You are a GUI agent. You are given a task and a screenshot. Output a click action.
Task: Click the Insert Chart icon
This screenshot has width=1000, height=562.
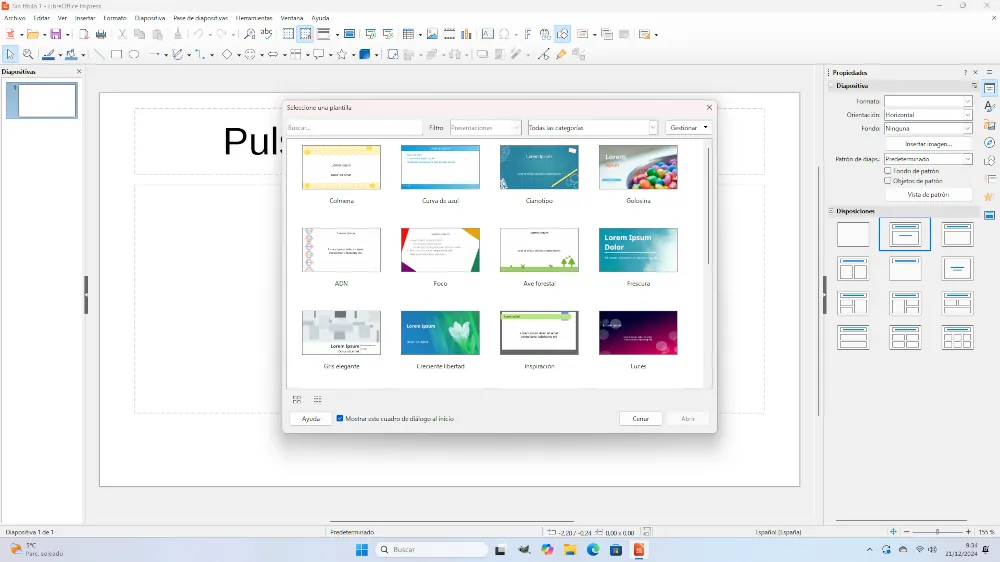tap(467, 34)
